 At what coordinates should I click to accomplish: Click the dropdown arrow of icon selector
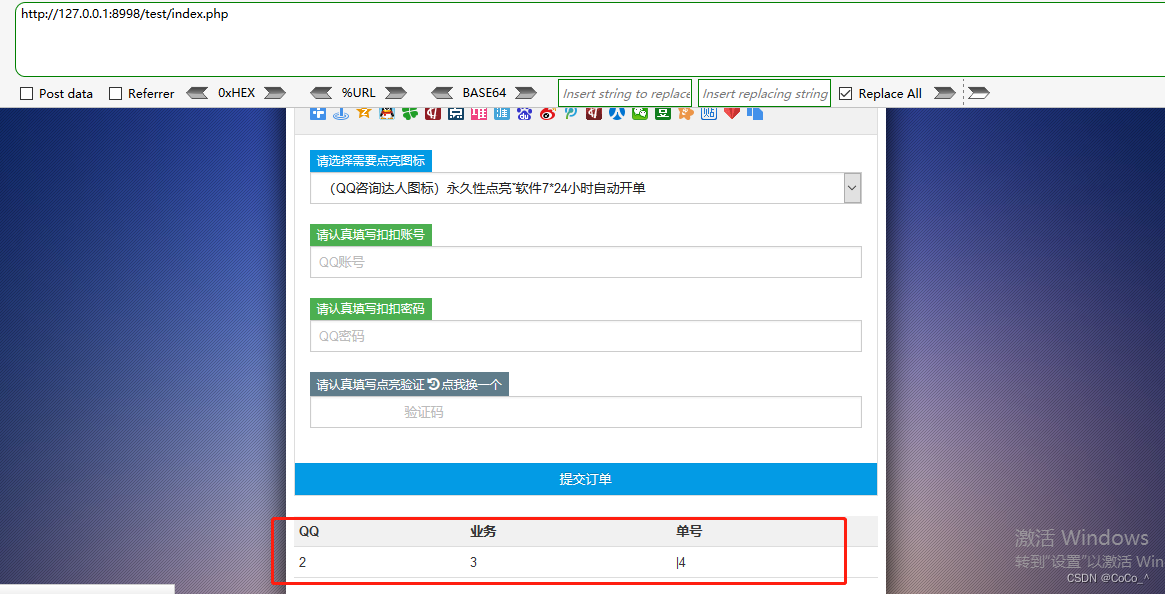pyautogui.click(x=852, y=188)
